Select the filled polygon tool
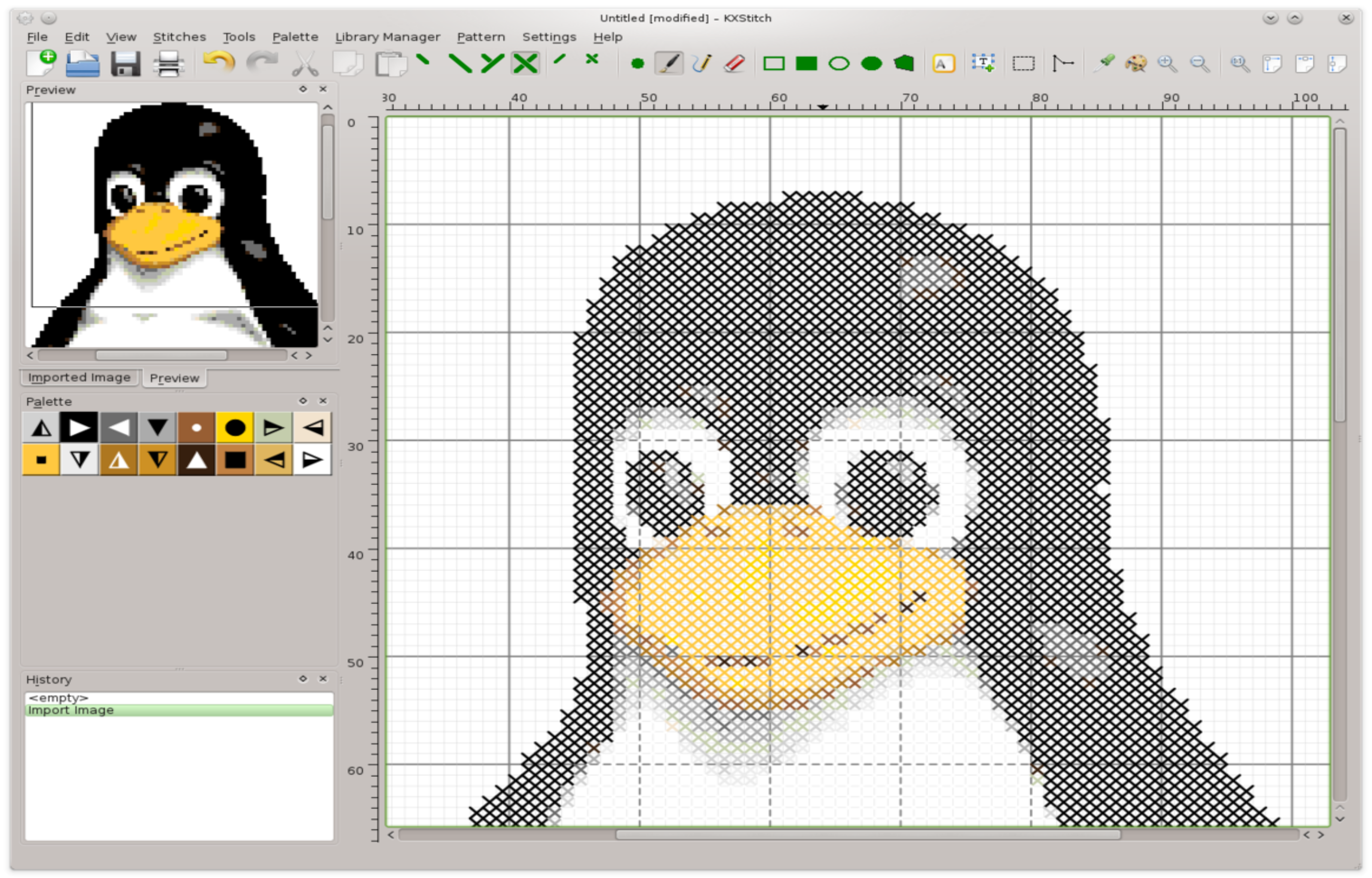Viewport: 1372px width, 878px height. [x=904, y=63]
